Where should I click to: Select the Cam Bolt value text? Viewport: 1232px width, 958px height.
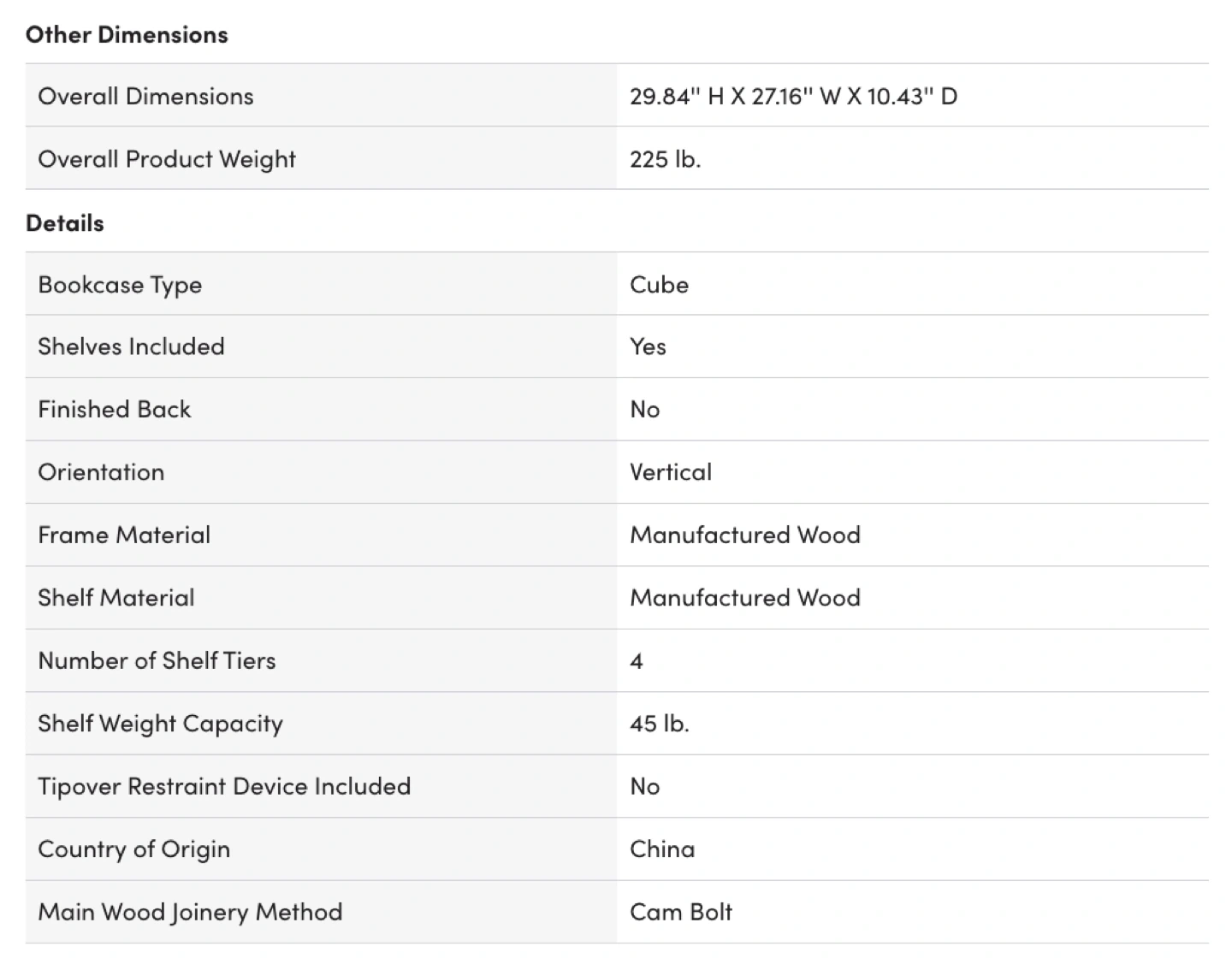click(681, 912)
